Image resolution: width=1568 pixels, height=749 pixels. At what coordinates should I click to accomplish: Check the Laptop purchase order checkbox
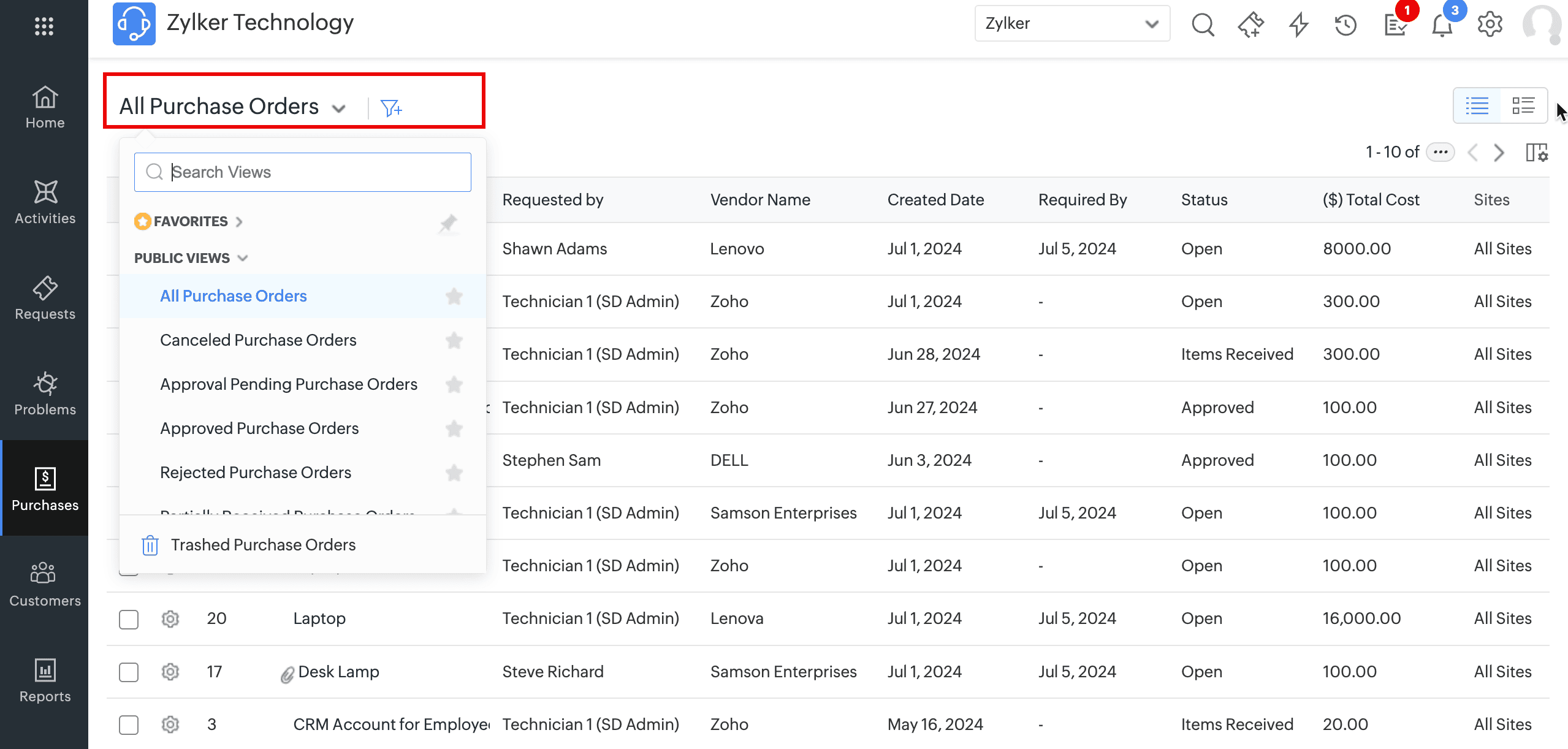click(x=129, y=619)
